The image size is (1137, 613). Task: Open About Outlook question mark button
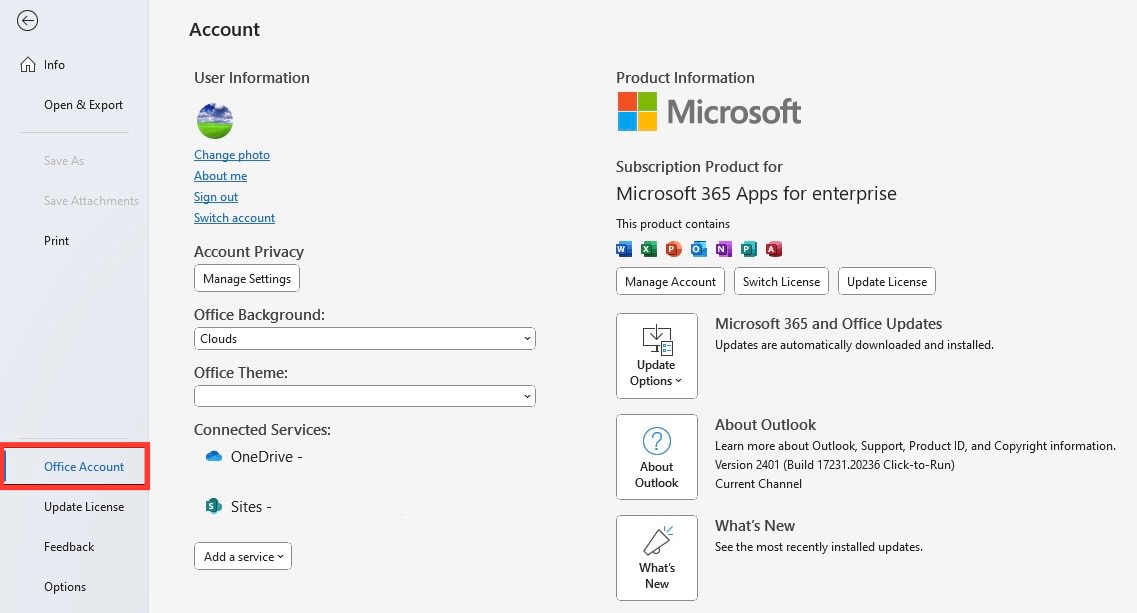click(657, 457)
